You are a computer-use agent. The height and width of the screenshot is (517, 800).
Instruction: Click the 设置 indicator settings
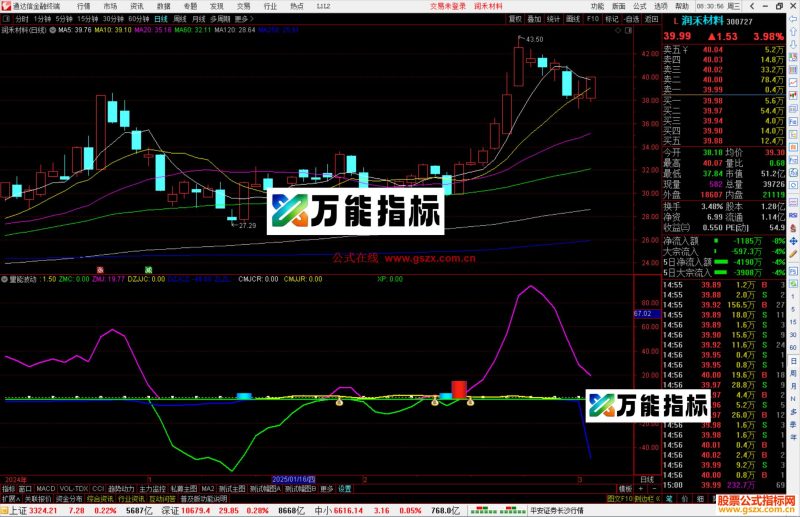[x=345, y=488]
